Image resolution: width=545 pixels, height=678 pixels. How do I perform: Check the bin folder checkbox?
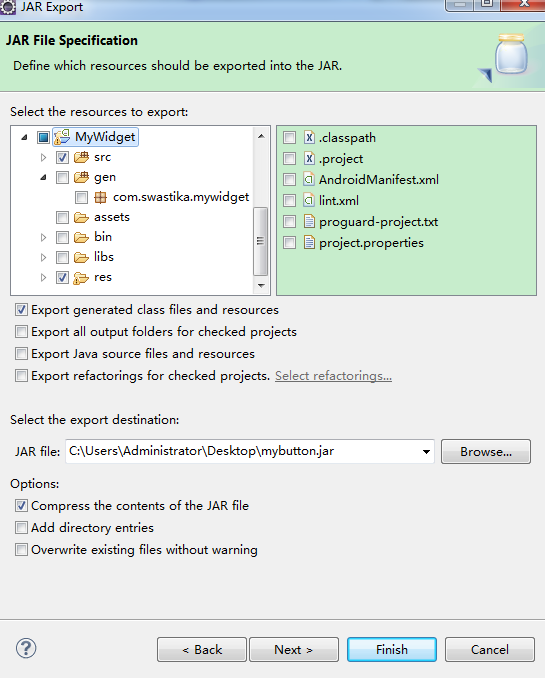tap(62, 237)
